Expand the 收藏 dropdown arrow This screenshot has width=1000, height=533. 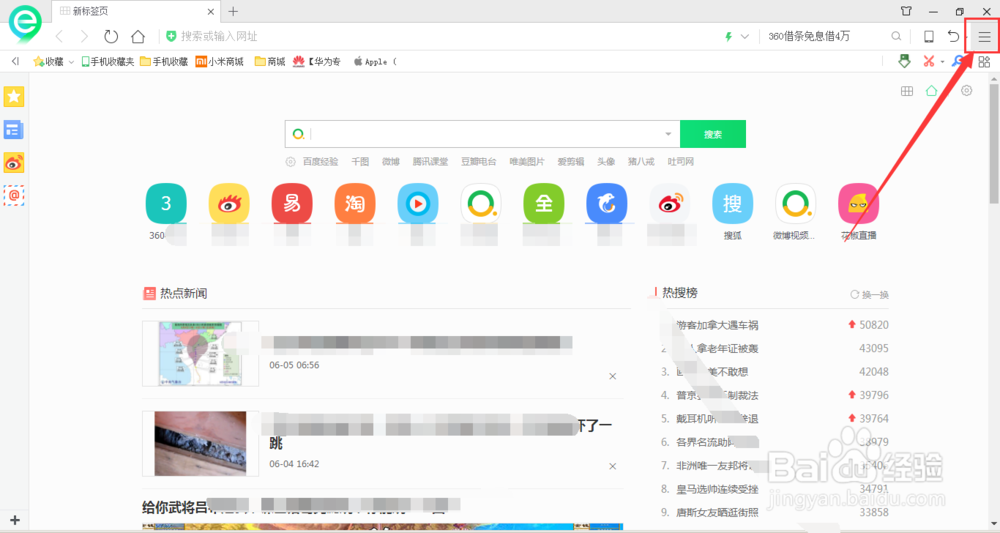pyautogui.click(x=71, y=62)
